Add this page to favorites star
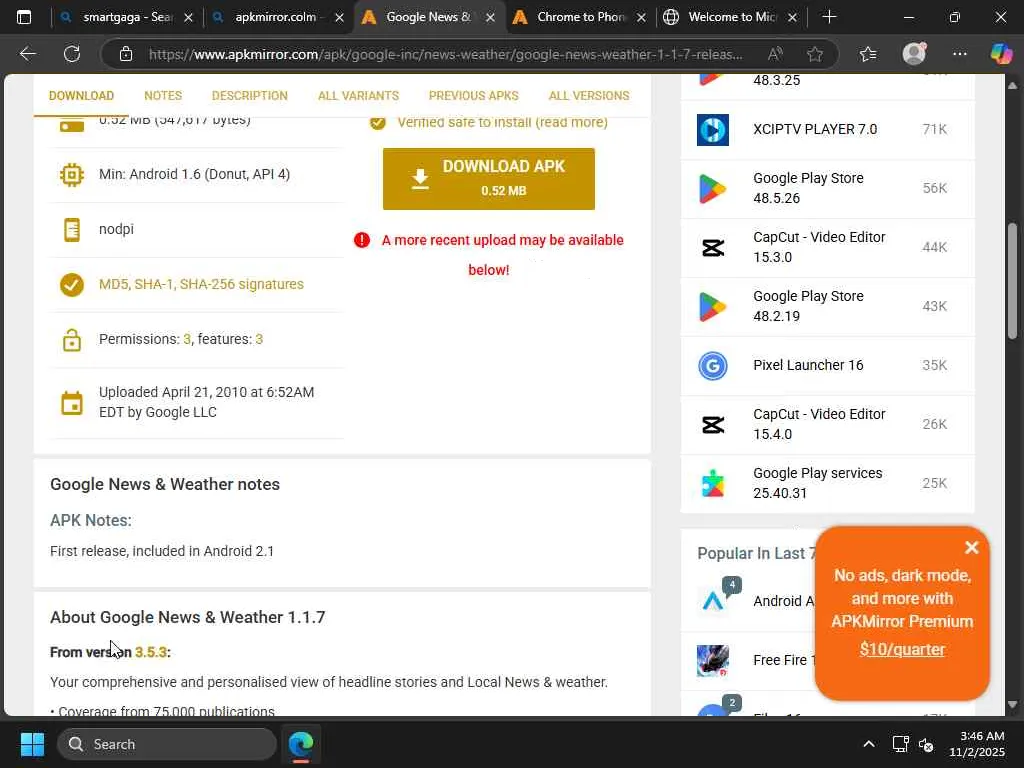 814,54
